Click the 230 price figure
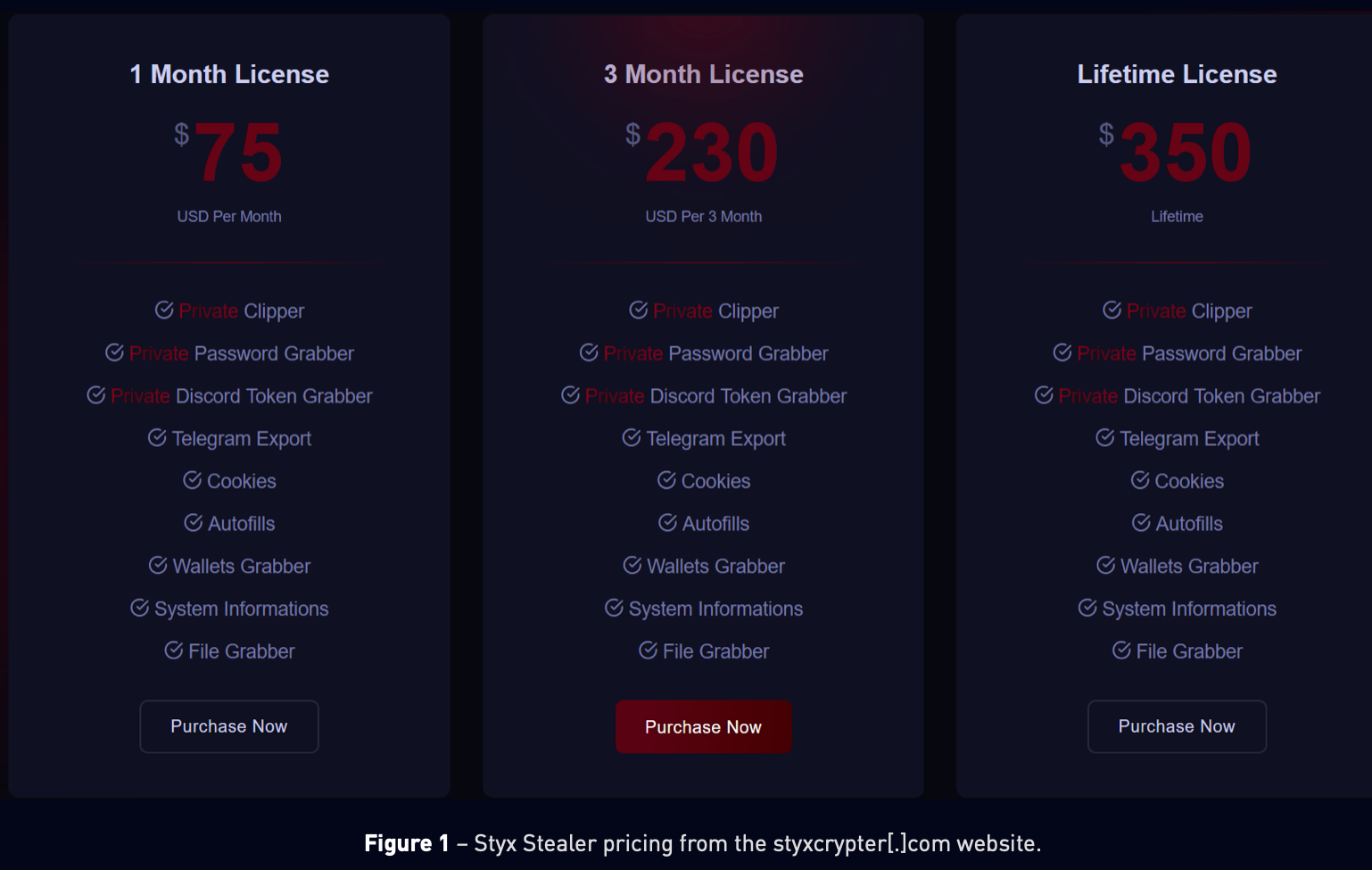 click(x=712, y=153)
